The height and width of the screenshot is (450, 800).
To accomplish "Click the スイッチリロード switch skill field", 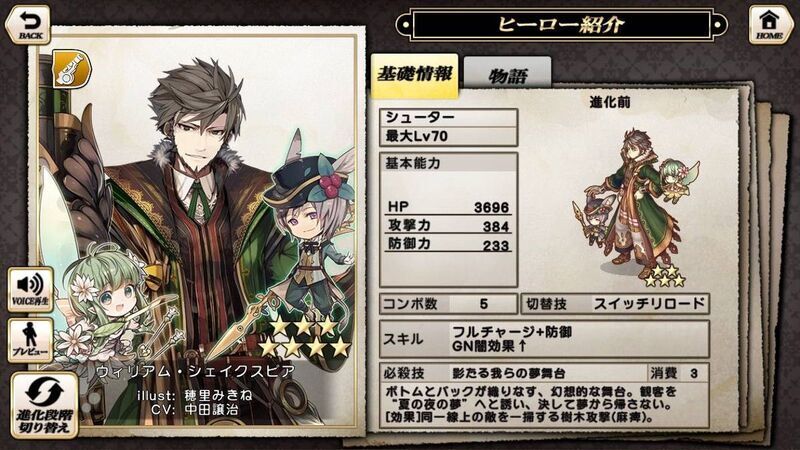I will pyautogui.click(x=615, y=304).
